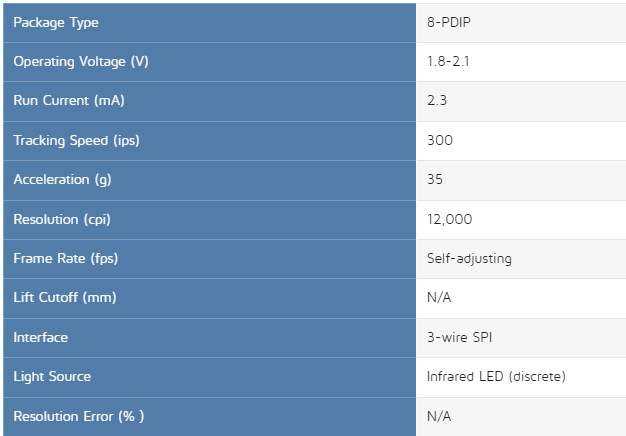Click the Acceleration (g) row header
Viewport: 626px width, 436px height.
click(x=209, y=180)
